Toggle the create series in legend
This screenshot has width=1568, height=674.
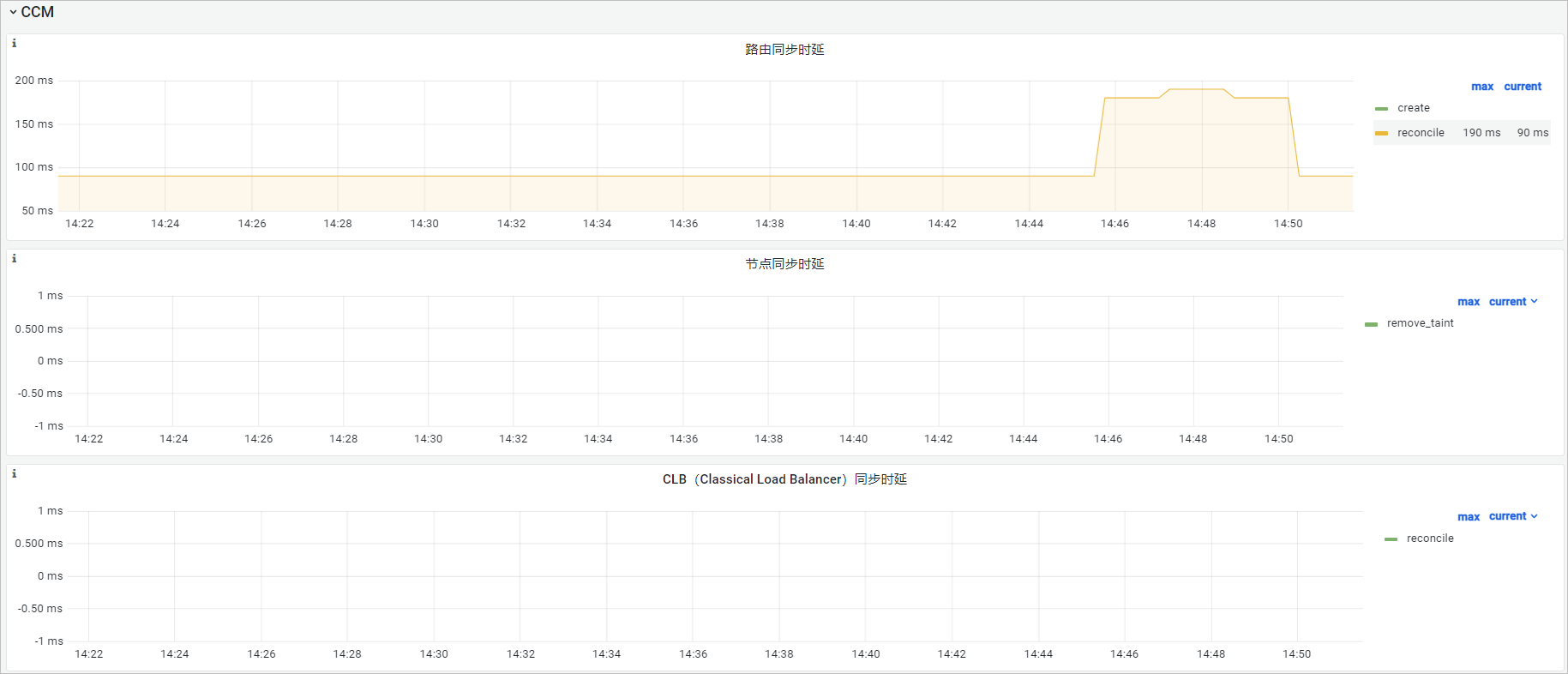click(1414, 108)
